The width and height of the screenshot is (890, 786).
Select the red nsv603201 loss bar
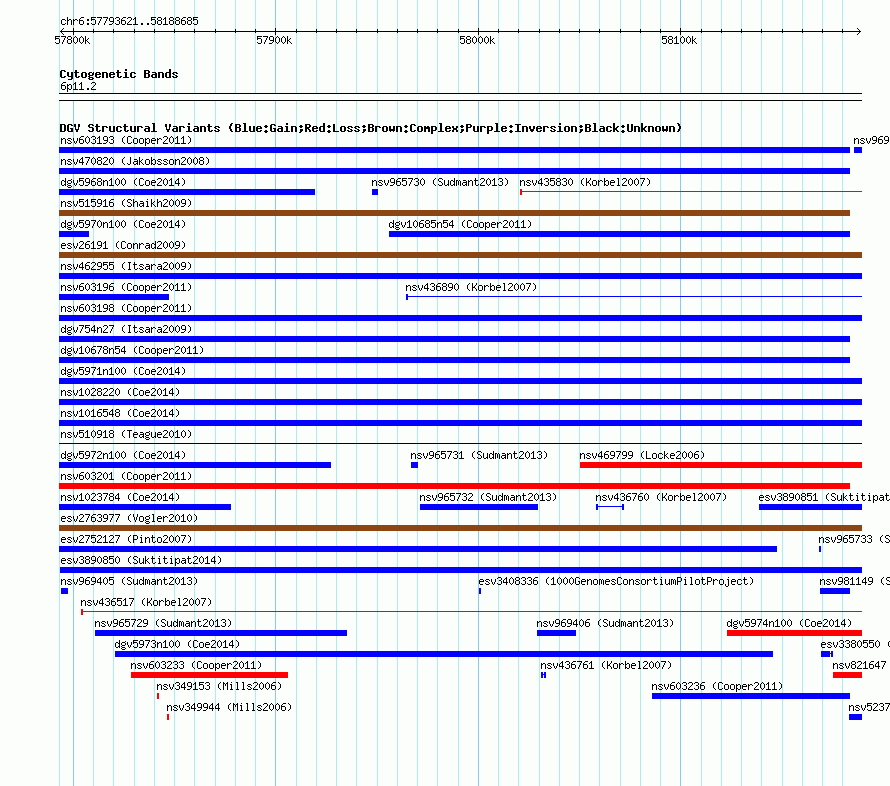pos(455,486)
